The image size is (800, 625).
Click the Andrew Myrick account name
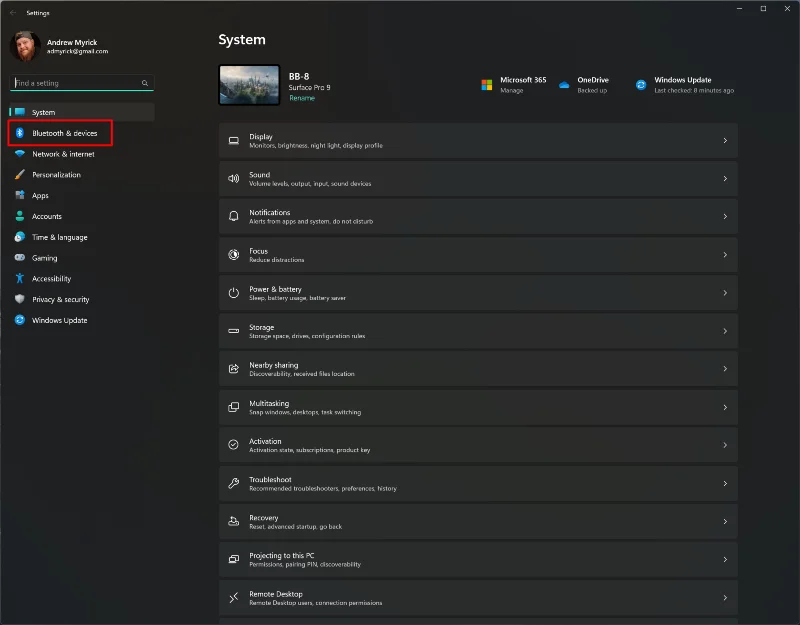coord(72,42)
